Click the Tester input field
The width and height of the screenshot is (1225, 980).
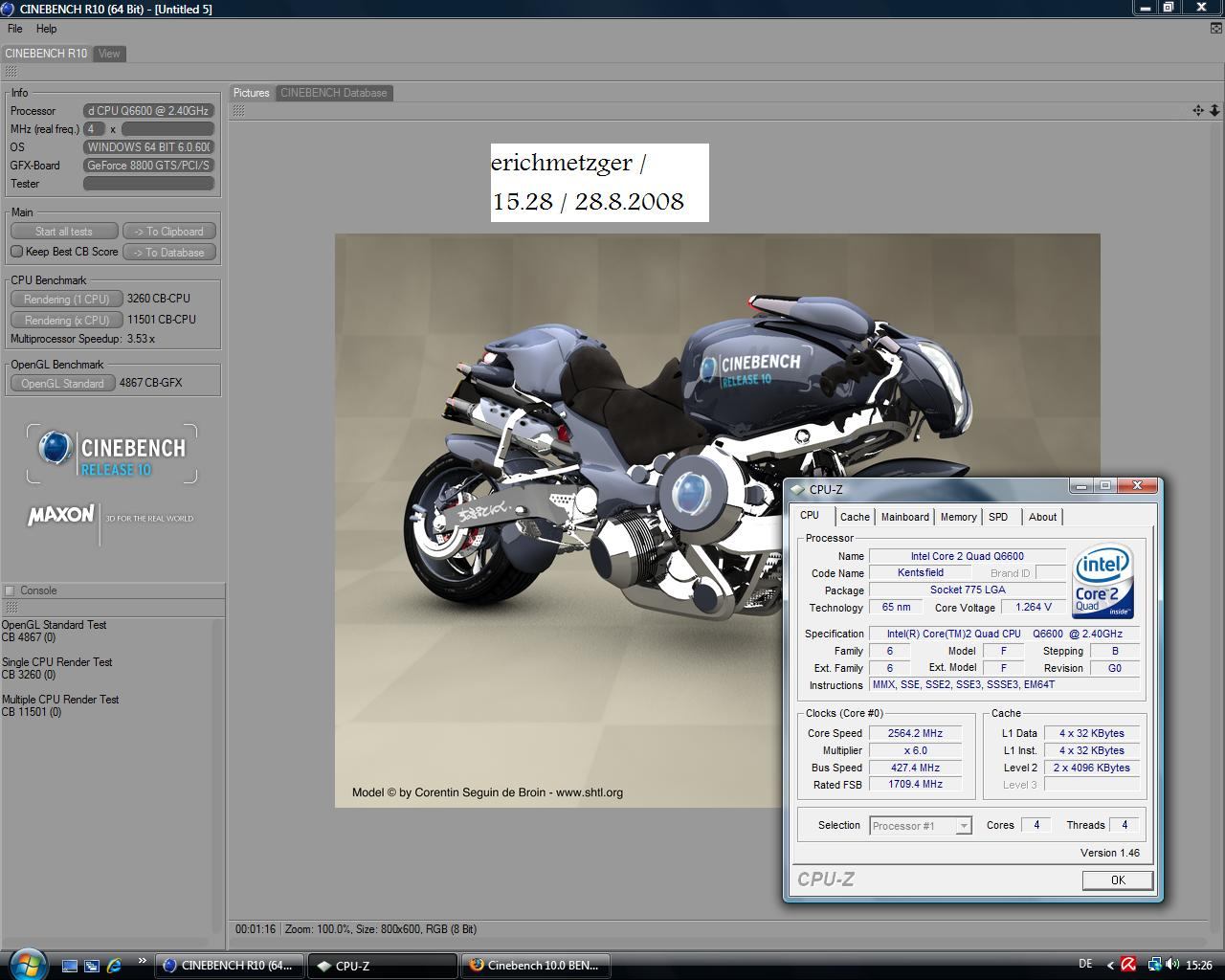point(148,184)
